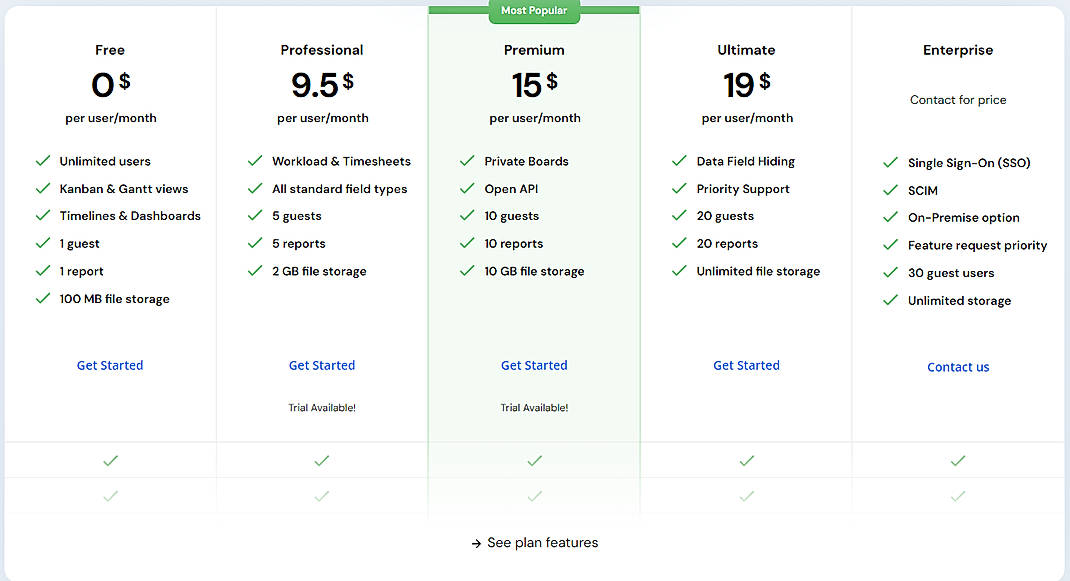Screen dimensions: 1070x581
Task: Click the checkmark next to Unlimited file storage
Action: point(679,271)
